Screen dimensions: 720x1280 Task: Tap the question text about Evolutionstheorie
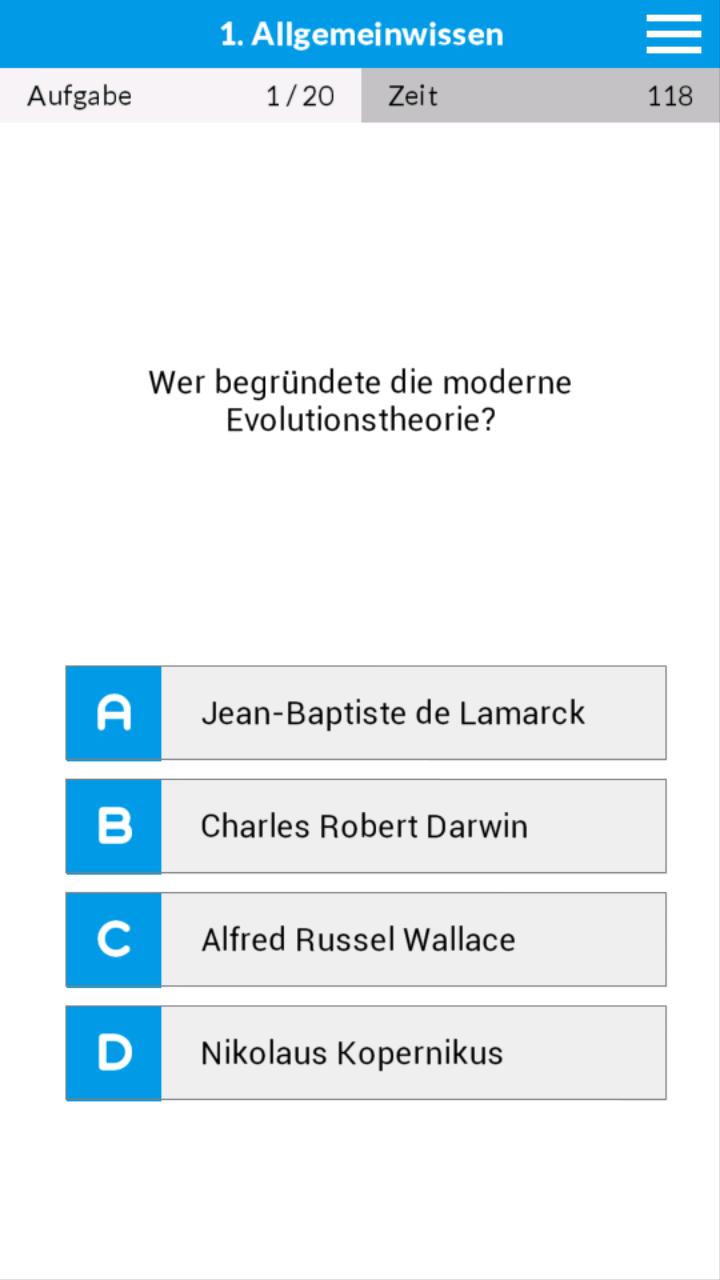click(x=360, y=400)
